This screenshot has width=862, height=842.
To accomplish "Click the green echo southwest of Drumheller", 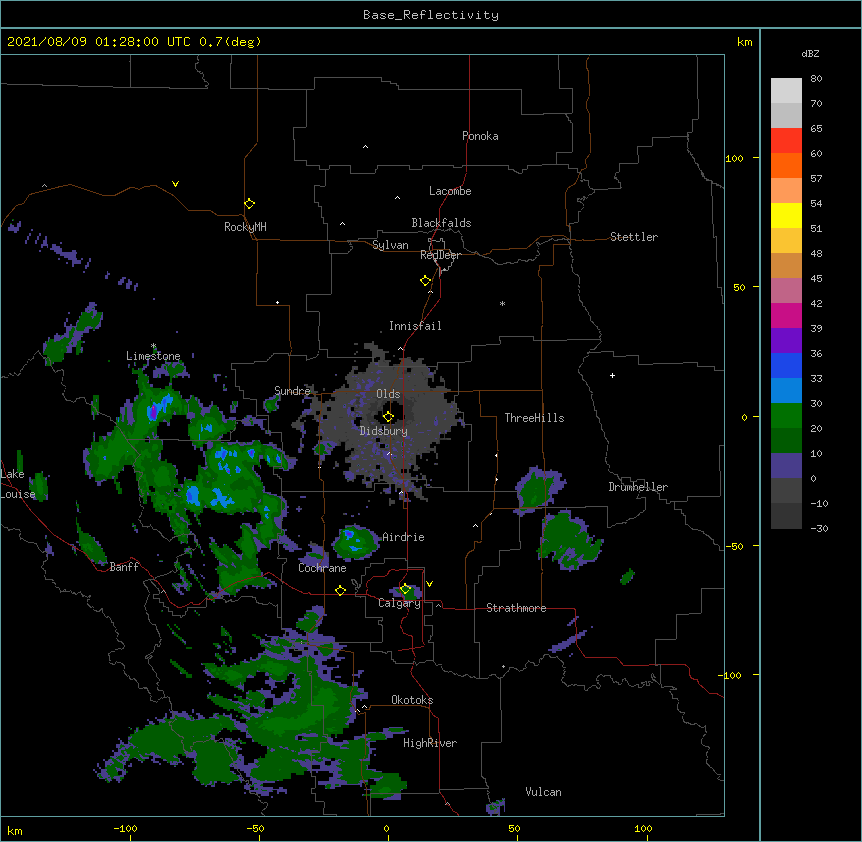I will click(x=569, y=540).
